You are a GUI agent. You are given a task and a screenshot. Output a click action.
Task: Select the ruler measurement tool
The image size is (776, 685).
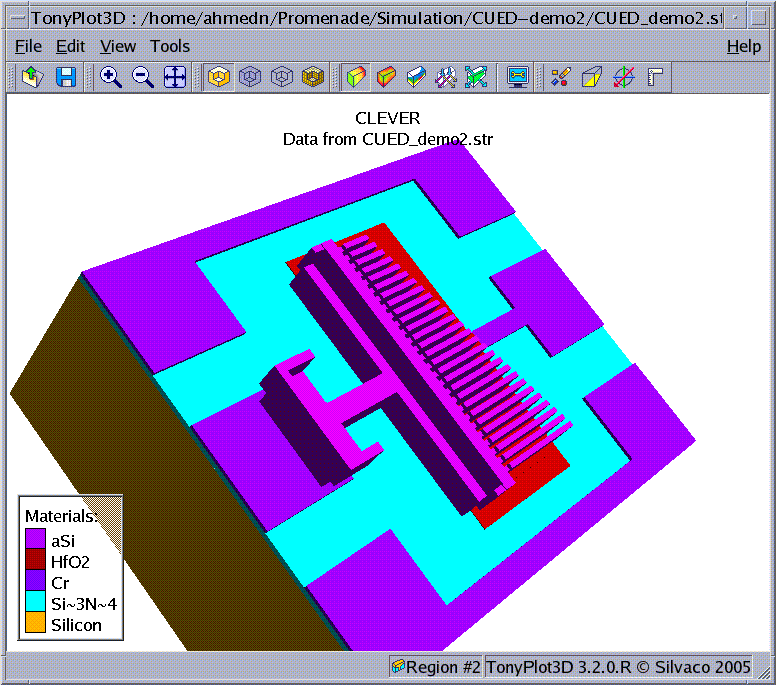655,77
